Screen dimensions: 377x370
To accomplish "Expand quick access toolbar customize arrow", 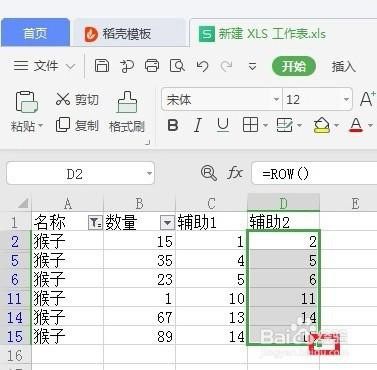I will point(253,66).
